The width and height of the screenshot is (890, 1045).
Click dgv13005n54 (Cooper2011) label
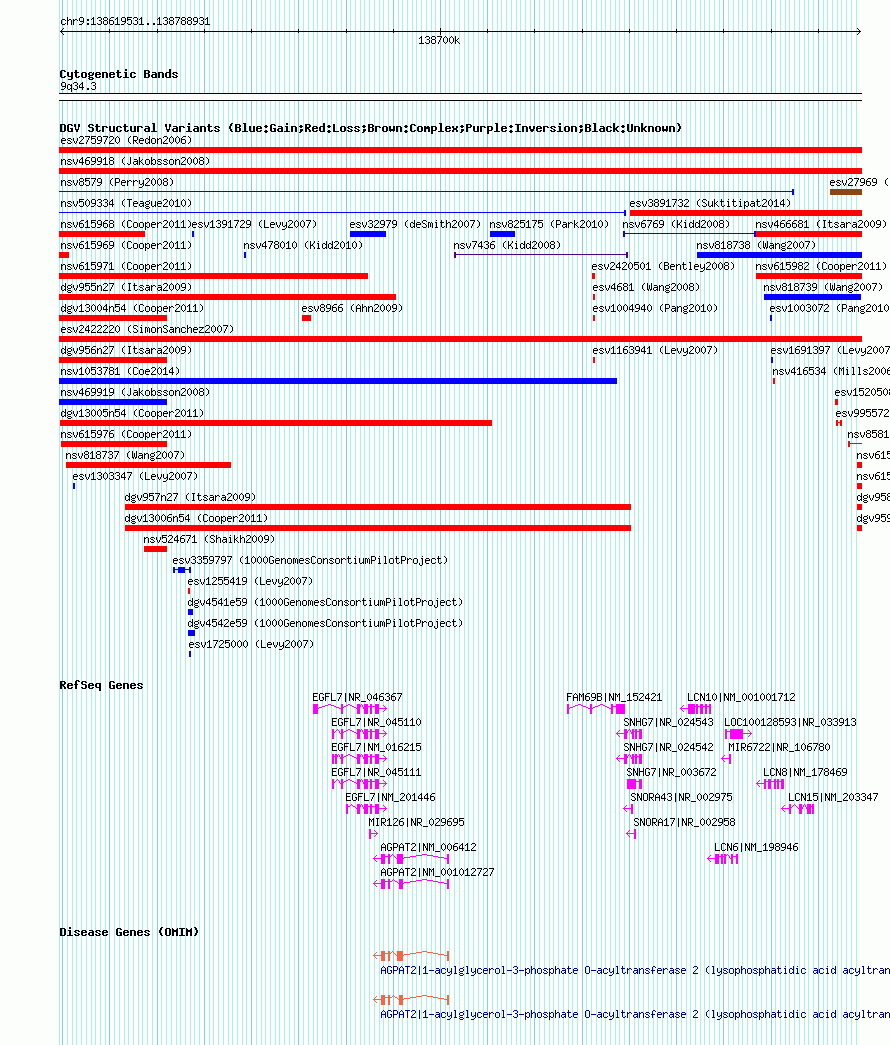pyautogui.click(x=132, y=413)
